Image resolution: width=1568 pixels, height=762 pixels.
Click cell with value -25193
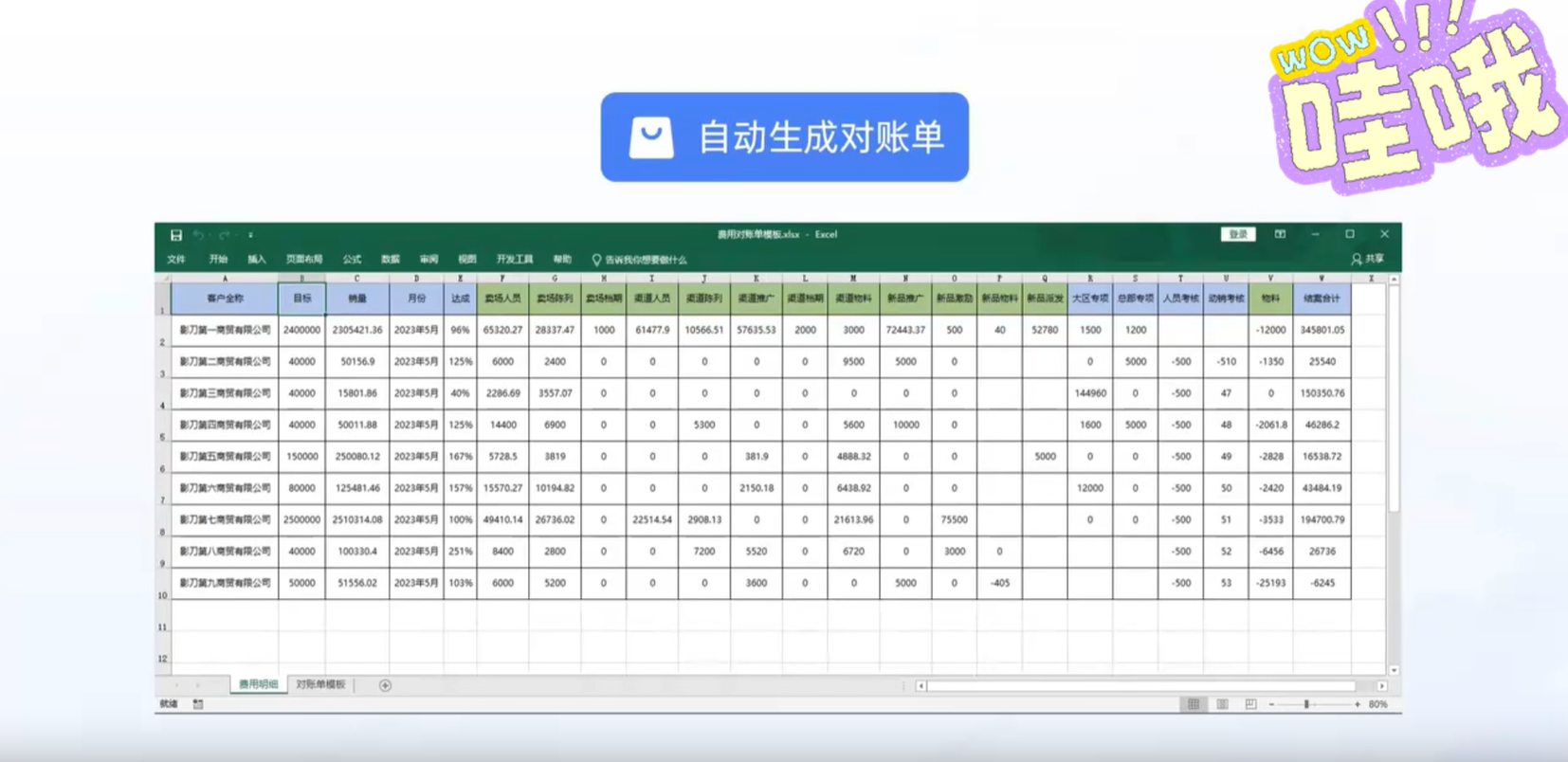(x=1270, y=583)
